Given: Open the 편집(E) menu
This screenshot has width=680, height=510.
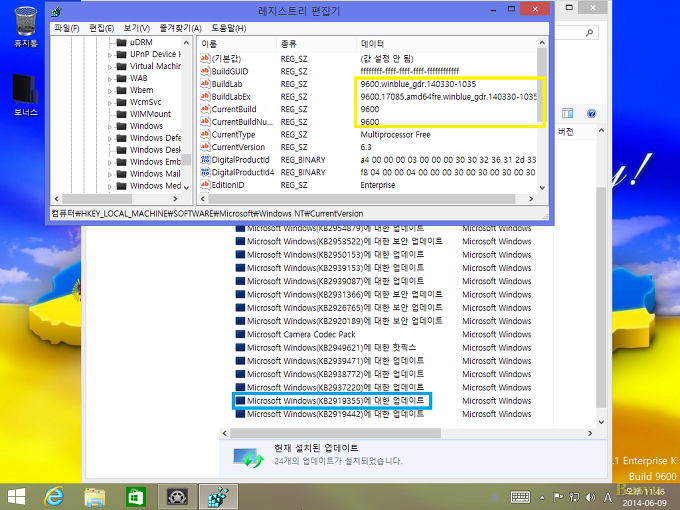Looking at the screenshot, I should (101, 28).
